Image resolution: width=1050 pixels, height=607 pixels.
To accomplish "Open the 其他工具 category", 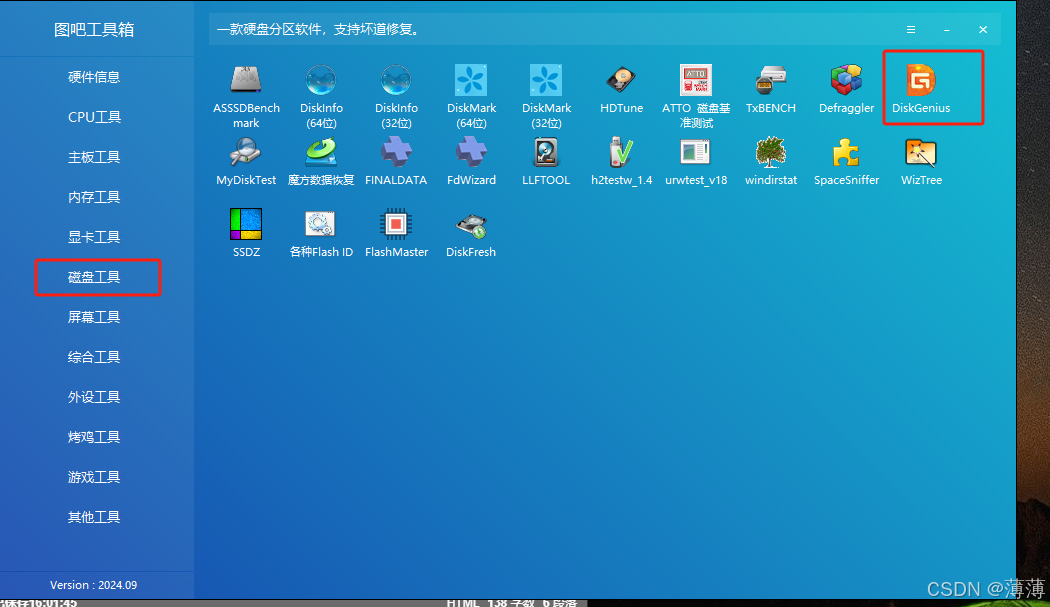I will 94,517.
